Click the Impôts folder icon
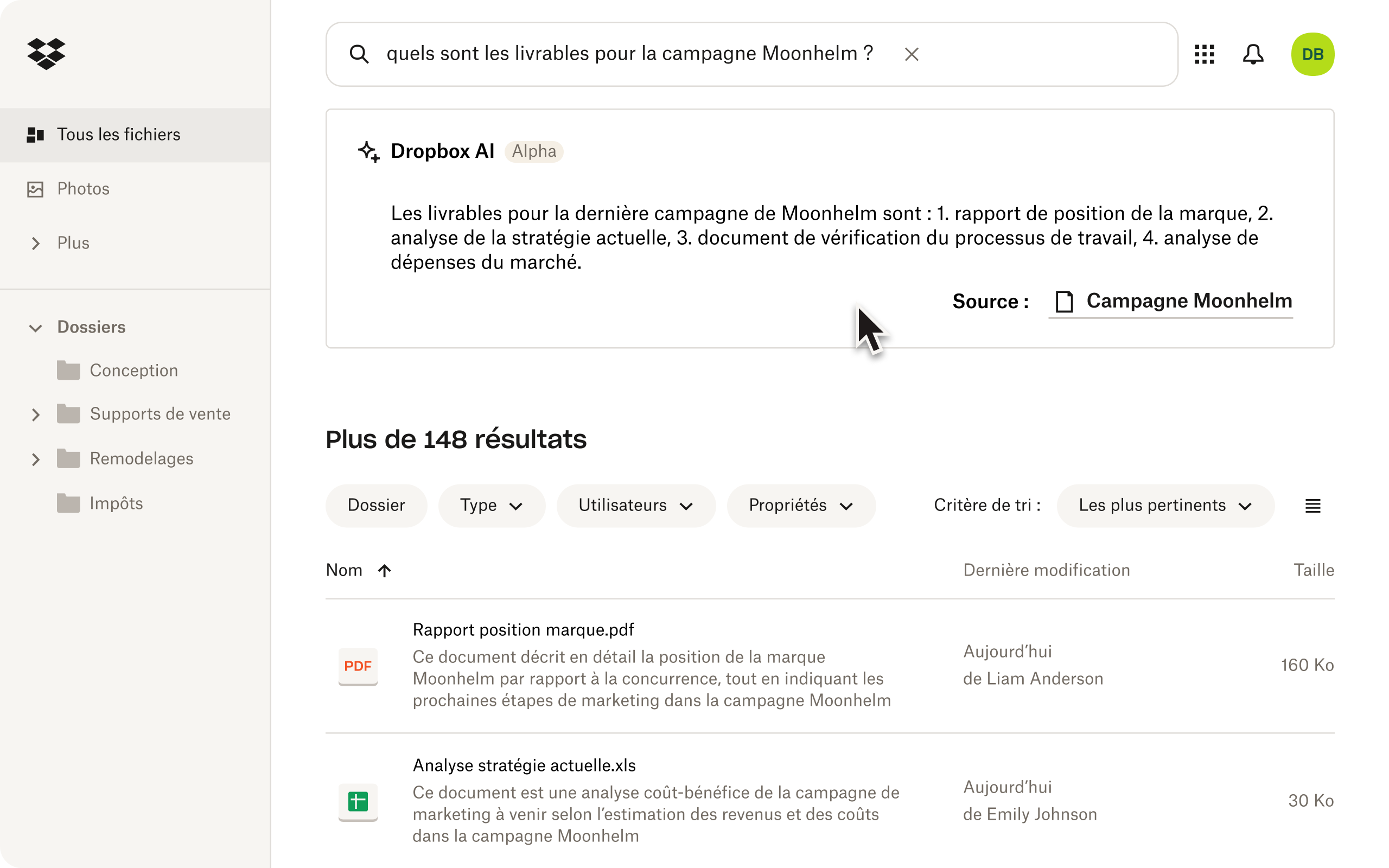This screenshot has width=1389, height=868. pos(68,503)
